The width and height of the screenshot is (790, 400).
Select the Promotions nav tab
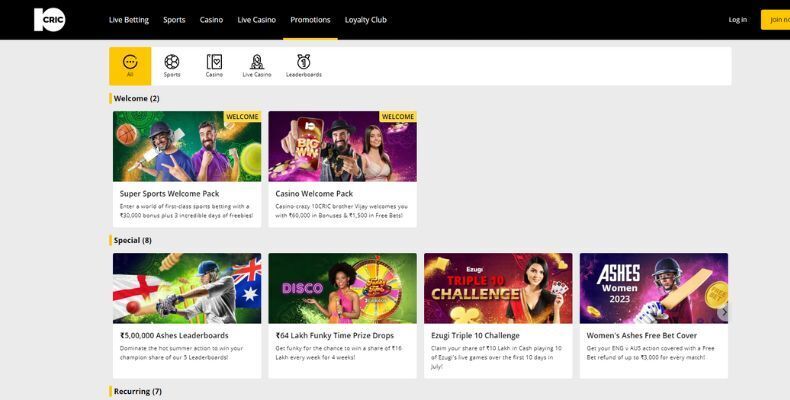[310, 20]
